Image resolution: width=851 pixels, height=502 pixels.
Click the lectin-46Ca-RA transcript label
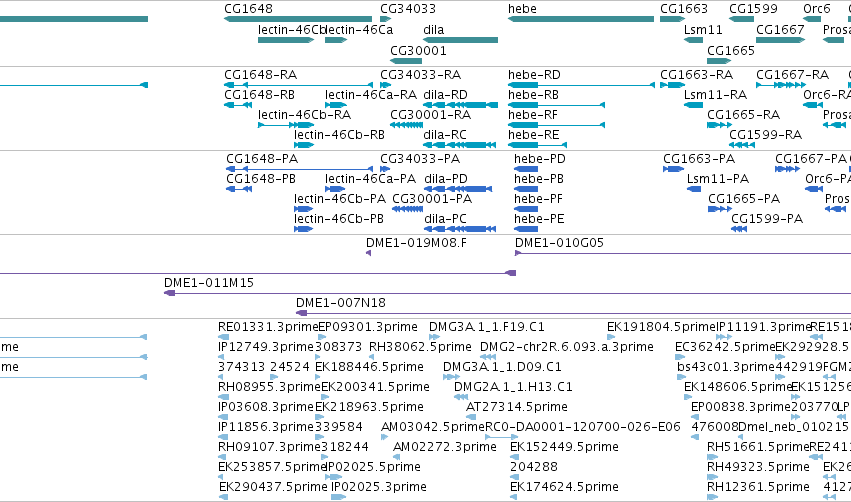[x=371, y=95]
